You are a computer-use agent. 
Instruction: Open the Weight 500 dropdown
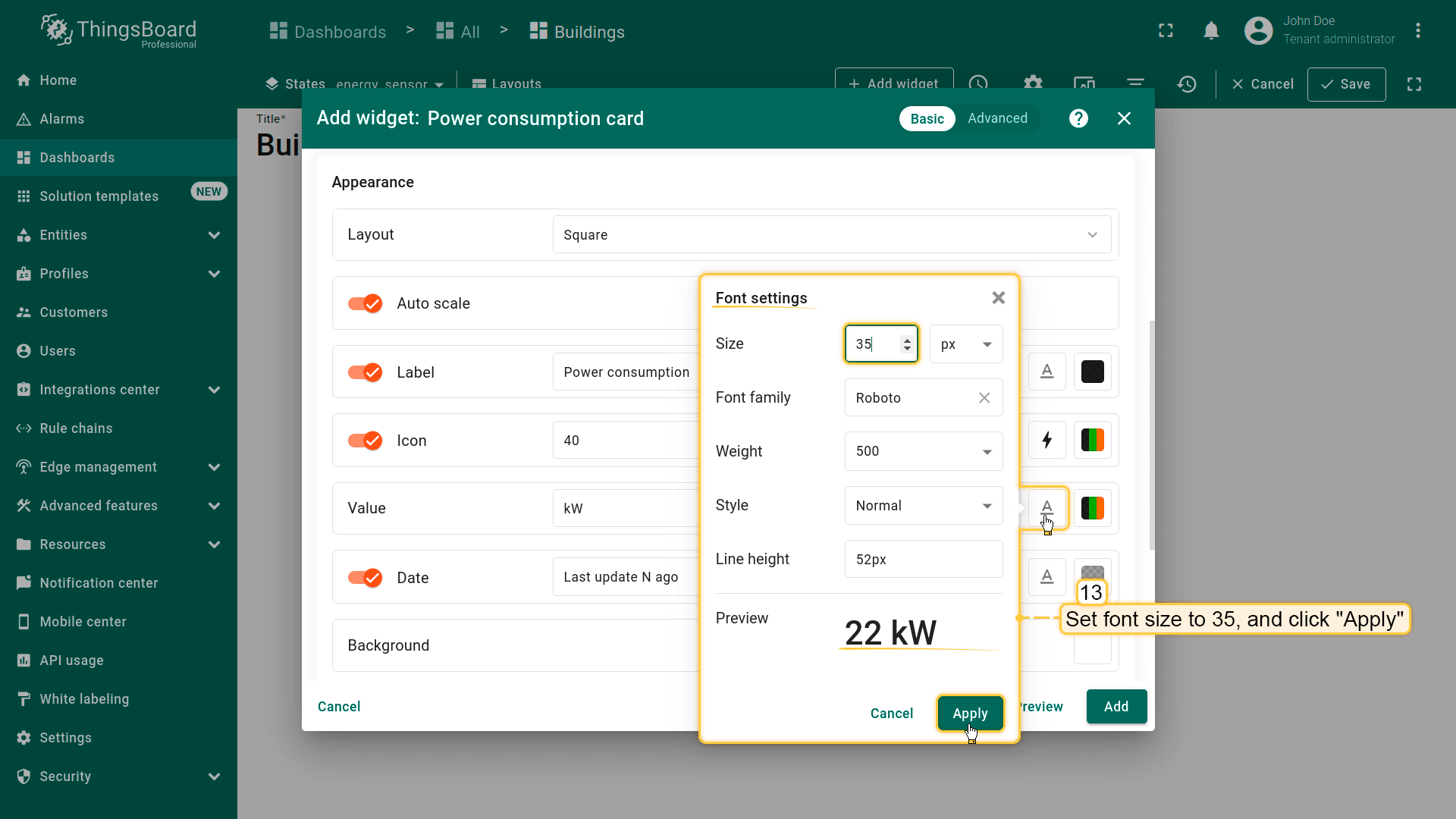[x=923, y=451]
